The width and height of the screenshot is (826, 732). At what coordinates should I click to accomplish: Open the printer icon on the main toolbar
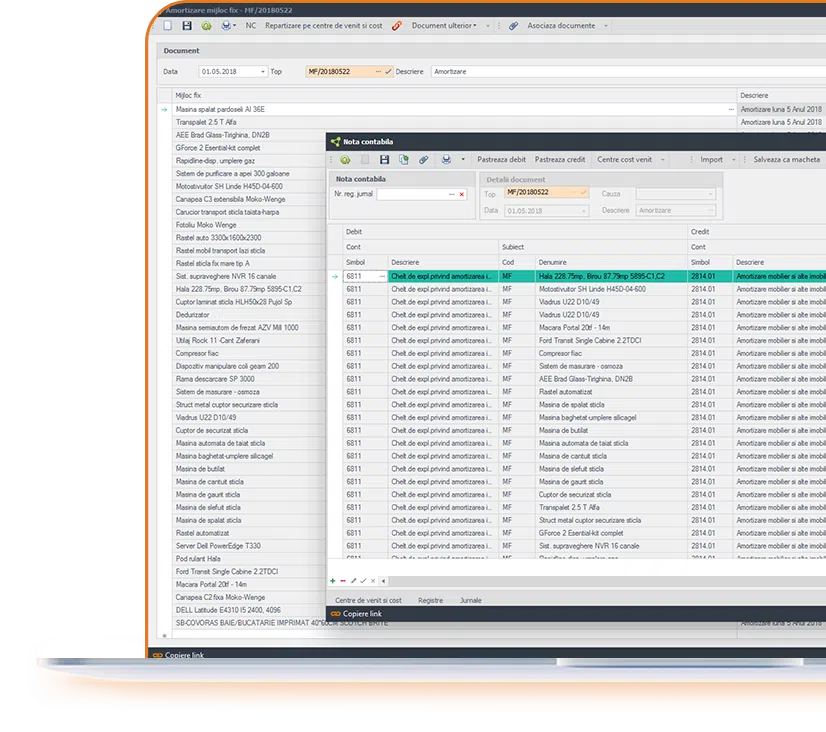[227, 25]
